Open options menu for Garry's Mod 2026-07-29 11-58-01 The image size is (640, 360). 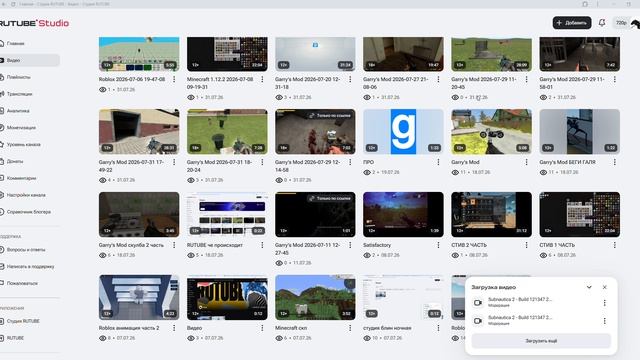point(615,79)
